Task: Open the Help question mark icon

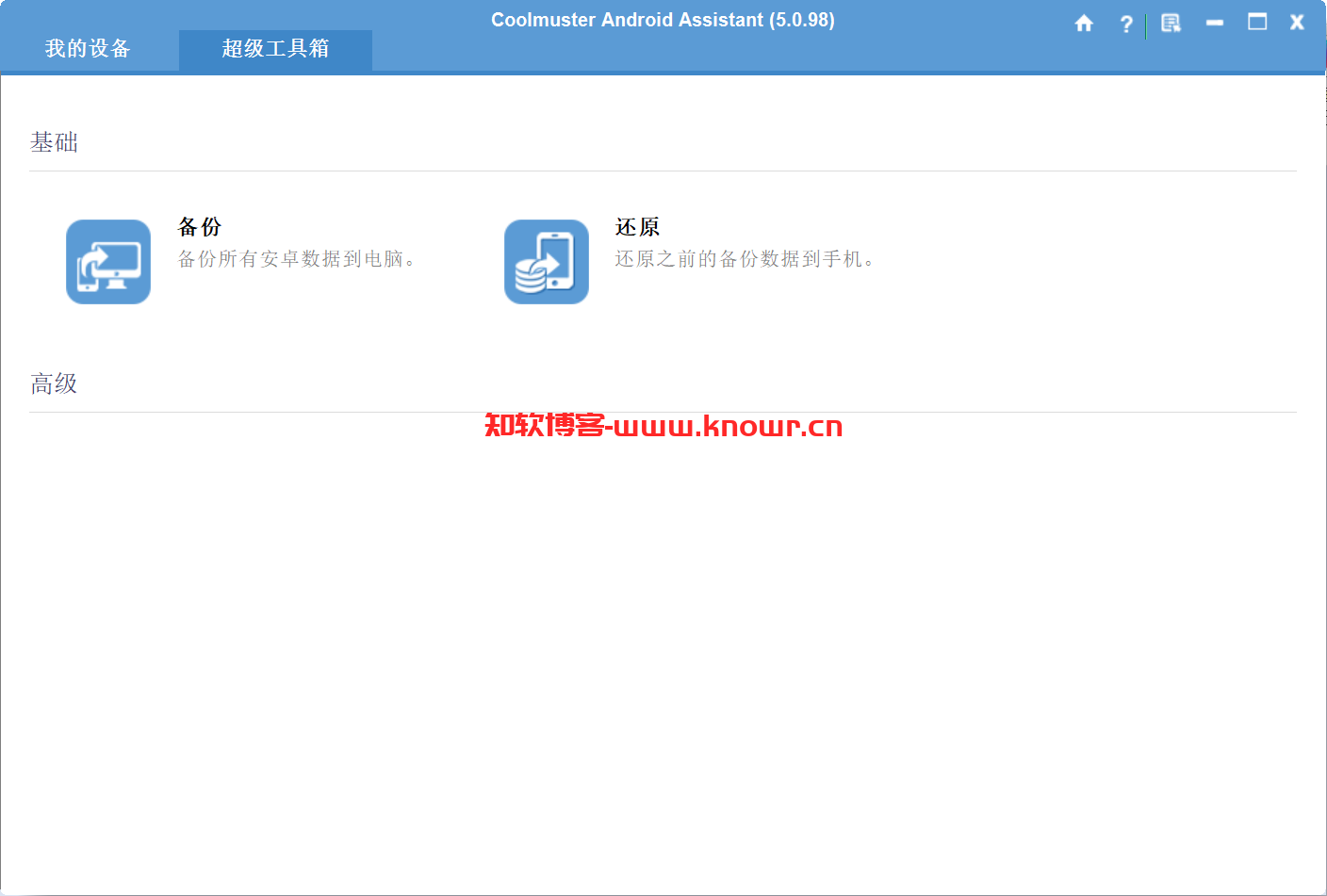Action: point(1126,24)
